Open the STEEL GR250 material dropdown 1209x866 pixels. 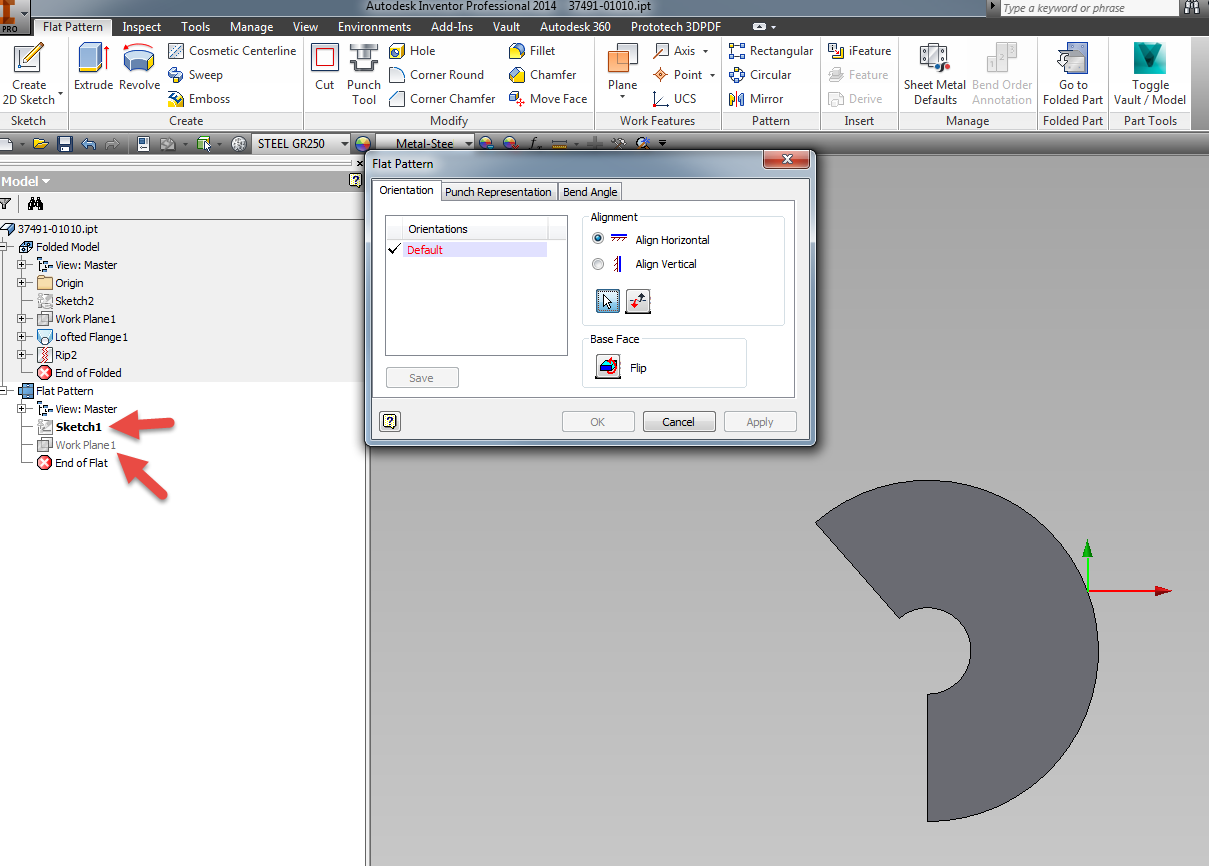coord(345,144)
